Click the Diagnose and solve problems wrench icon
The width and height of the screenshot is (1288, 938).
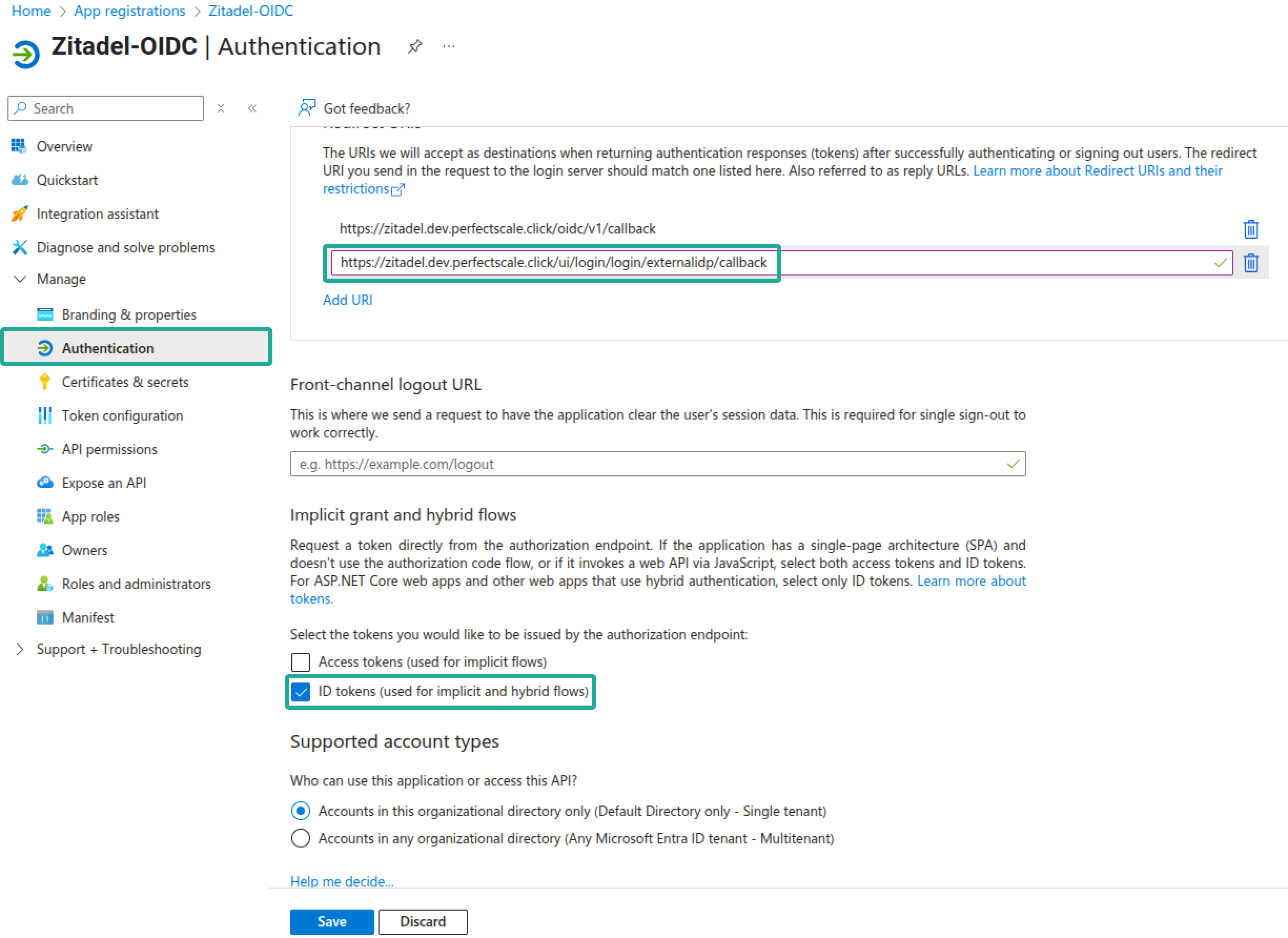click(19, 247)
